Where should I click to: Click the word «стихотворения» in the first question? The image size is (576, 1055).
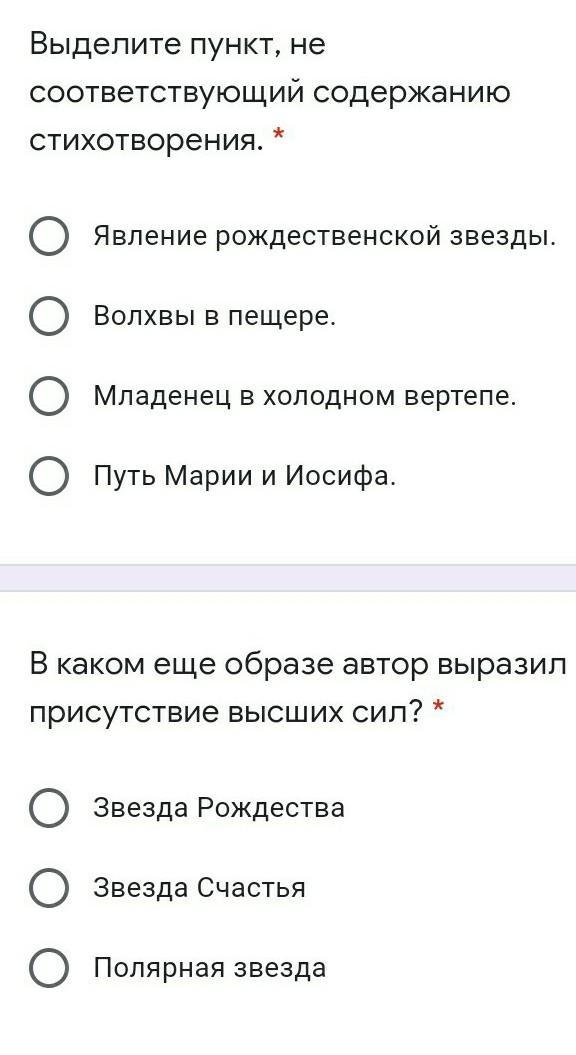[x=142, y=140]
